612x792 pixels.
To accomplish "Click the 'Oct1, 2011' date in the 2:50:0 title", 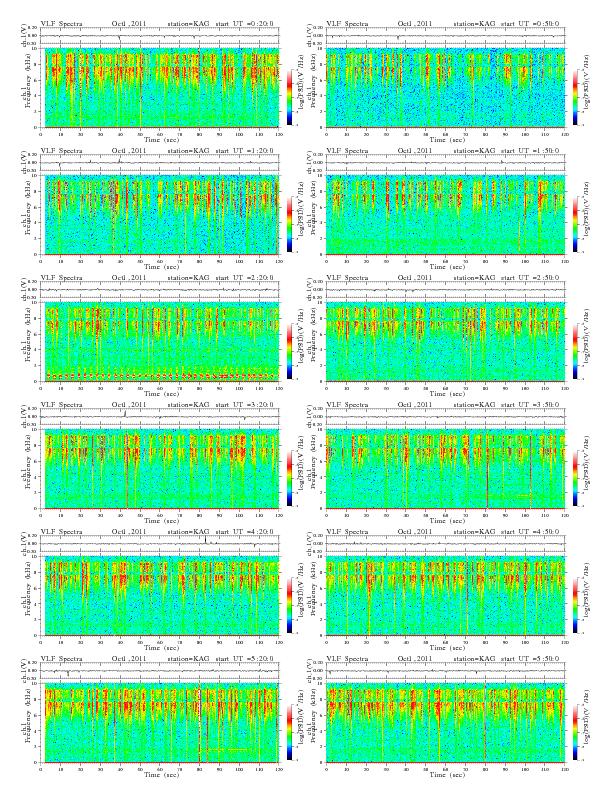I will click(415, 277).
